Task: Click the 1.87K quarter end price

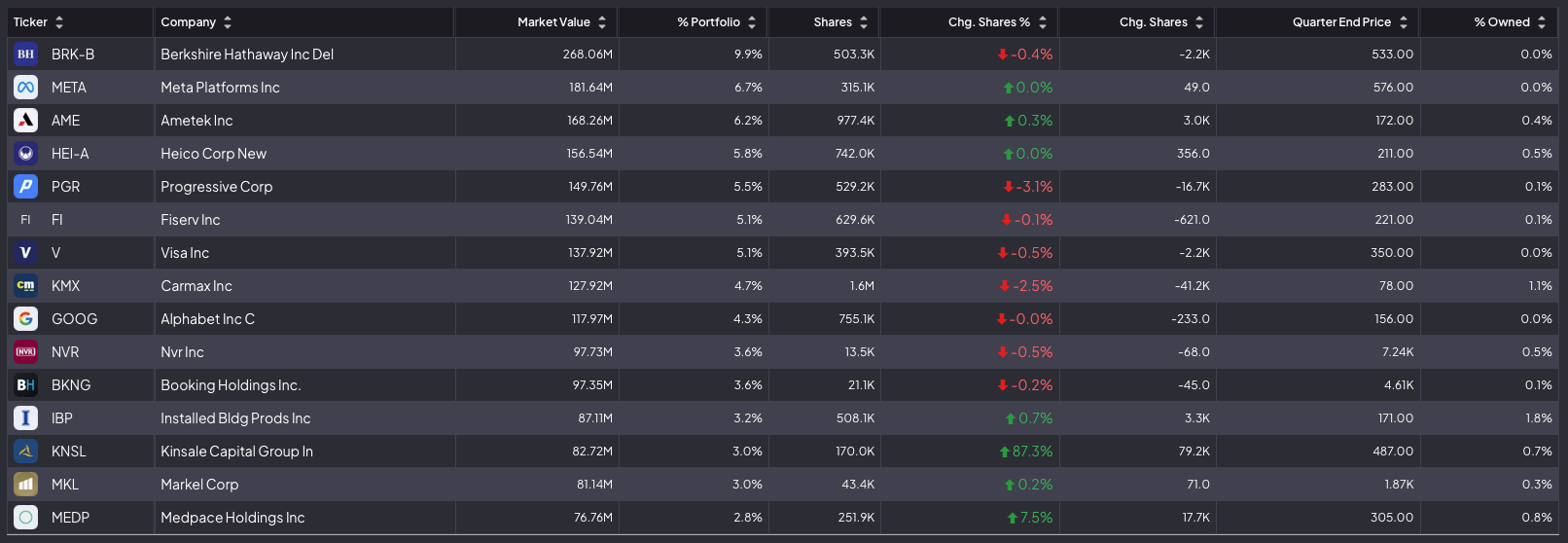Action: [1399, 485]
